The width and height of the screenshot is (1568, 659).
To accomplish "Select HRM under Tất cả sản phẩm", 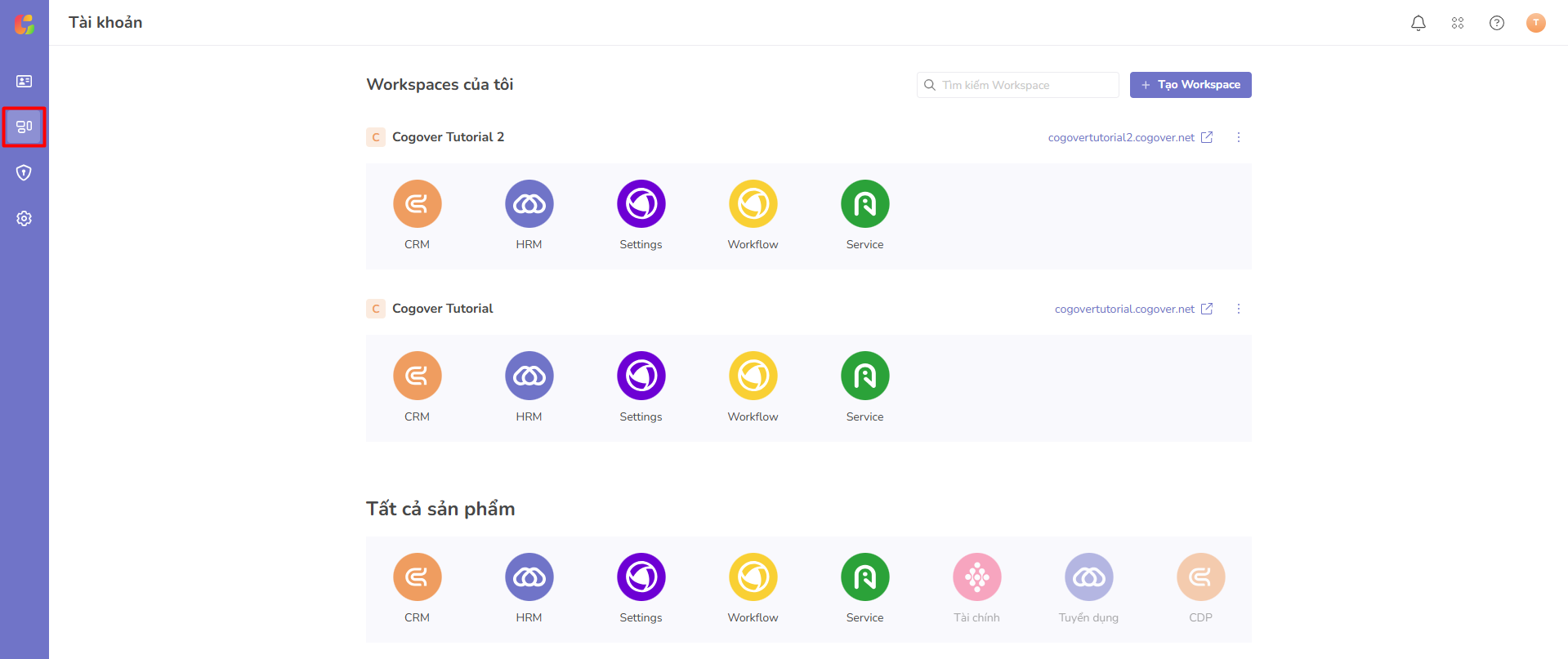I will [529, 577].
